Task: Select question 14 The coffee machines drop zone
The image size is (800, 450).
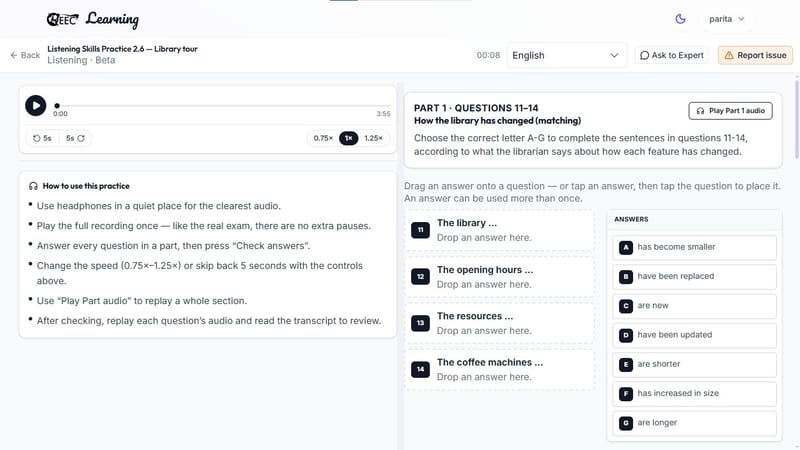Action: tap(499, 369)
